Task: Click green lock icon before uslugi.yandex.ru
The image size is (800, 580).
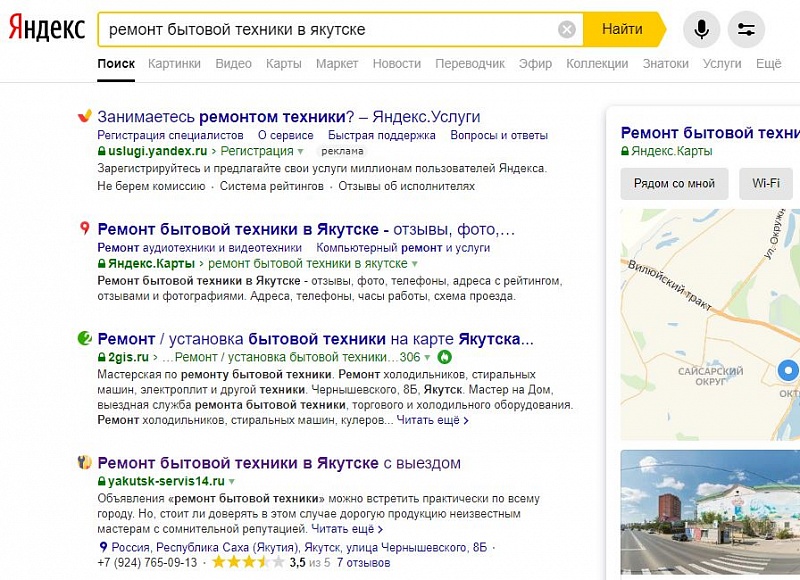Action: [102, 151]
